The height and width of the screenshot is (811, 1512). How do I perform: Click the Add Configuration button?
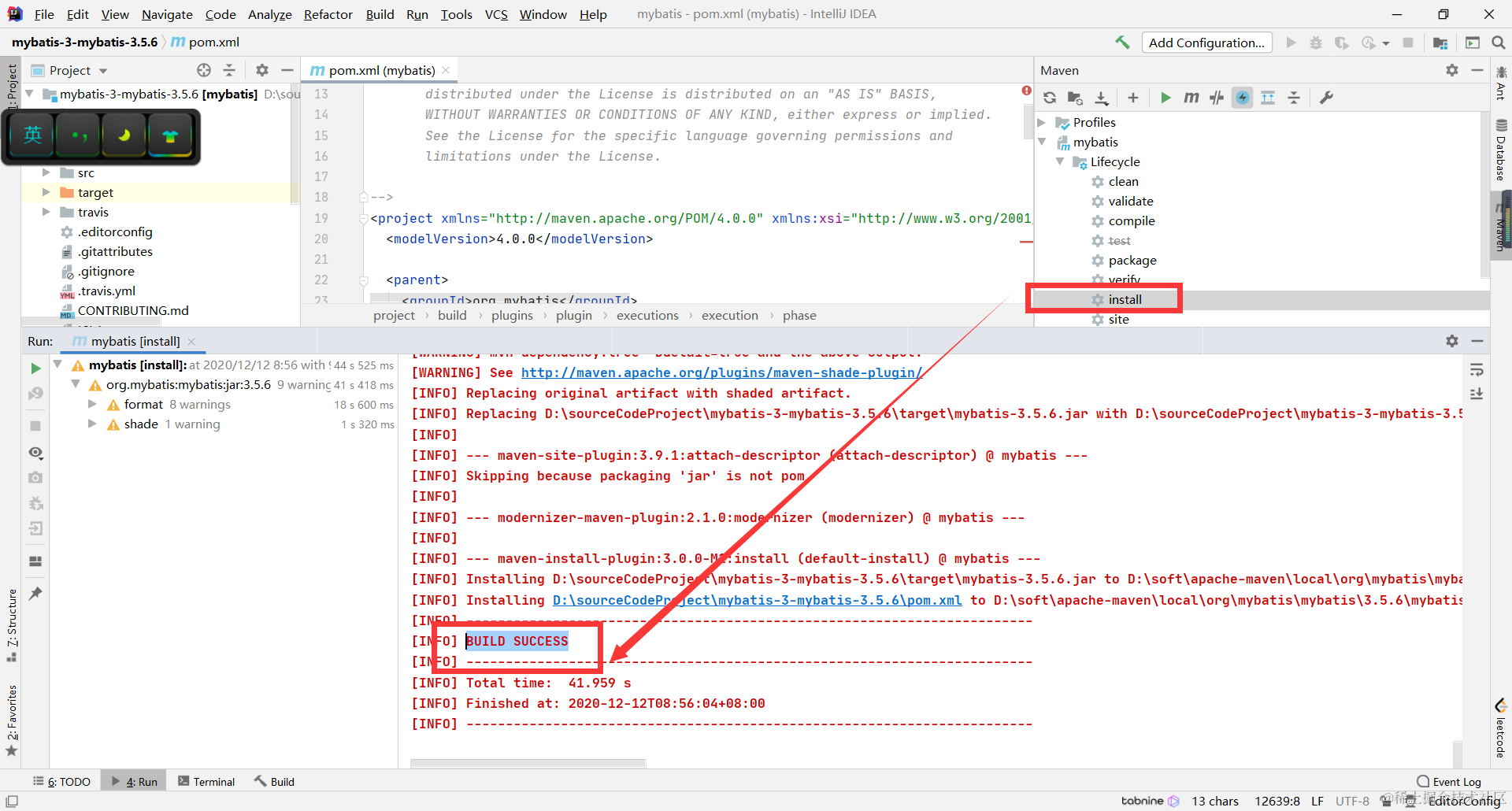(1206, 43)
